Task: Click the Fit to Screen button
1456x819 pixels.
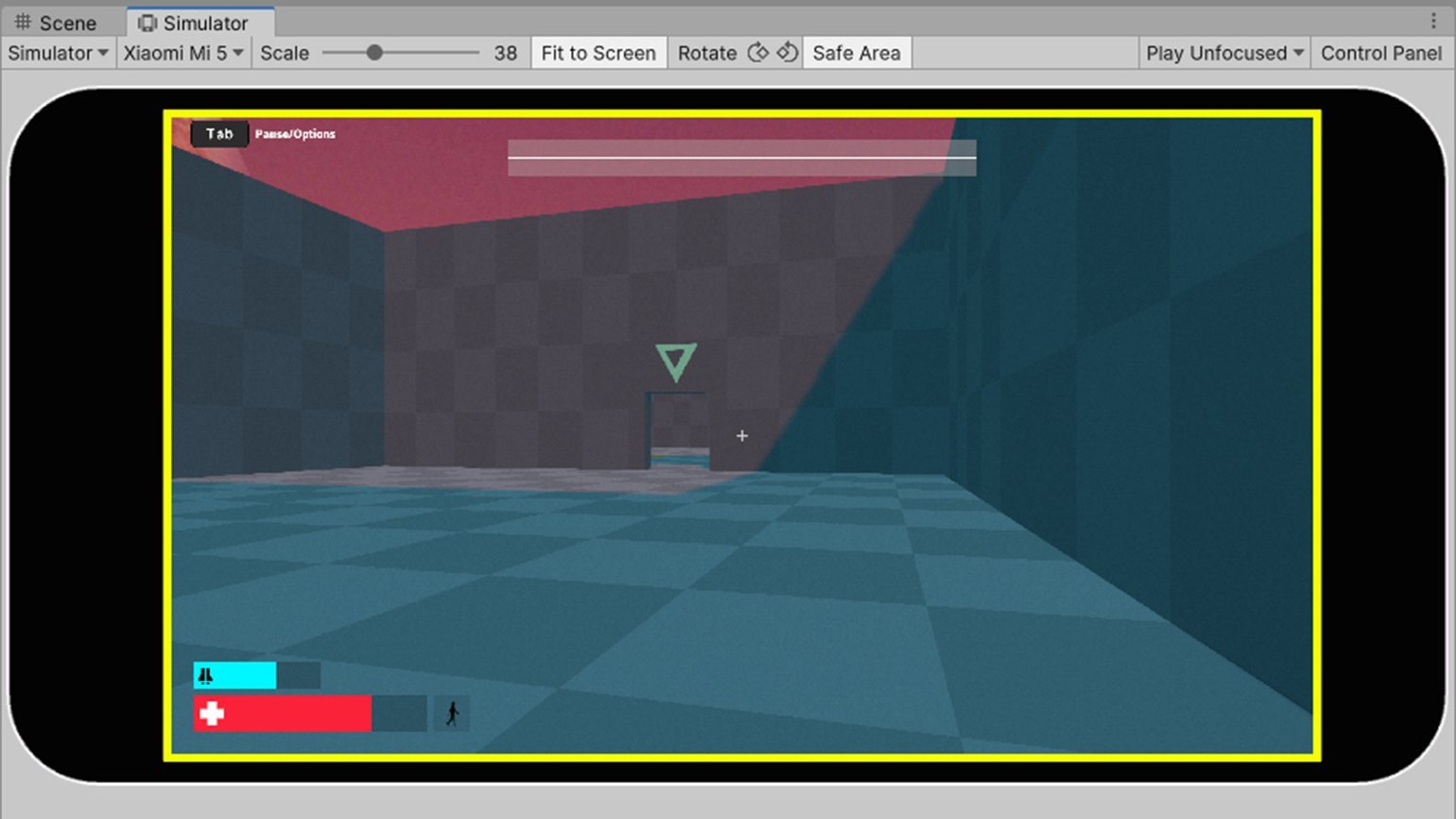Action: pos(598,53)
